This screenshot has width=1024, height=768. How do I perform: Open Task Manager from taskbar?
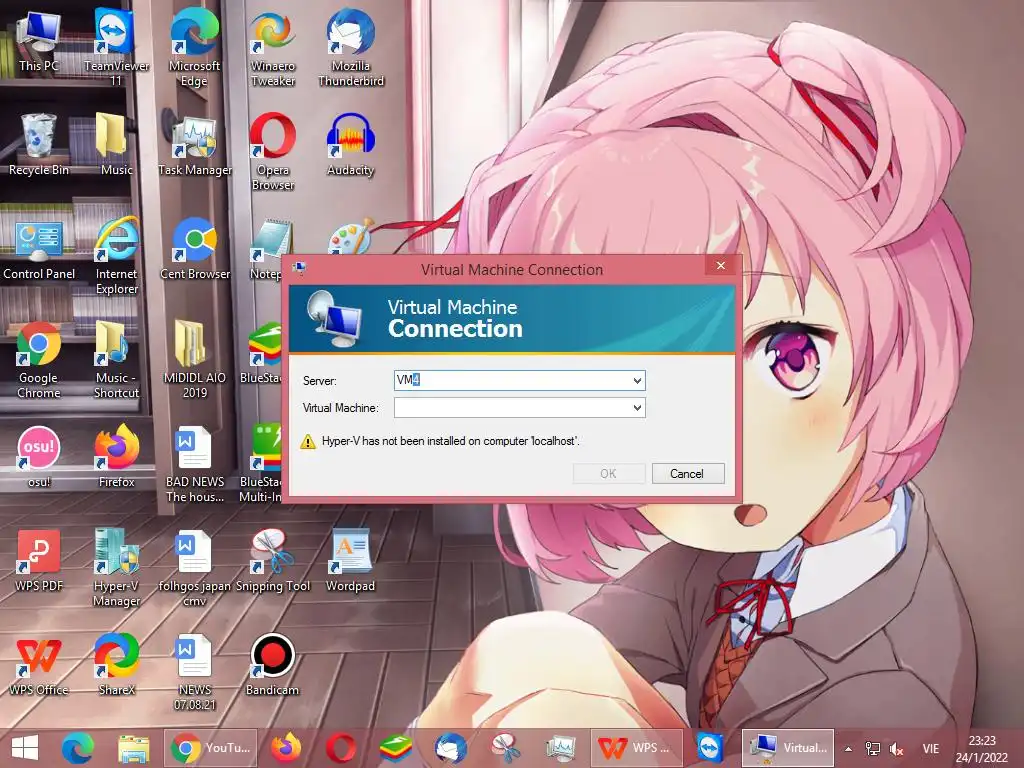coord(560,748)
